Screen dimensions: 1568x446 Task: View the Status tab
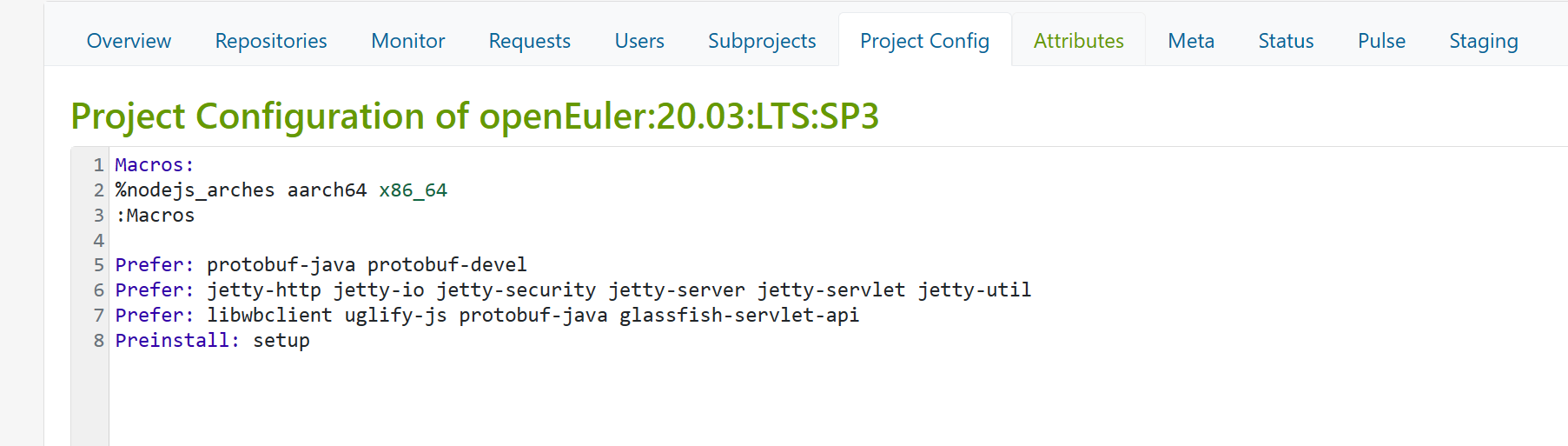pyautogui.click(x=1286, y=41)
